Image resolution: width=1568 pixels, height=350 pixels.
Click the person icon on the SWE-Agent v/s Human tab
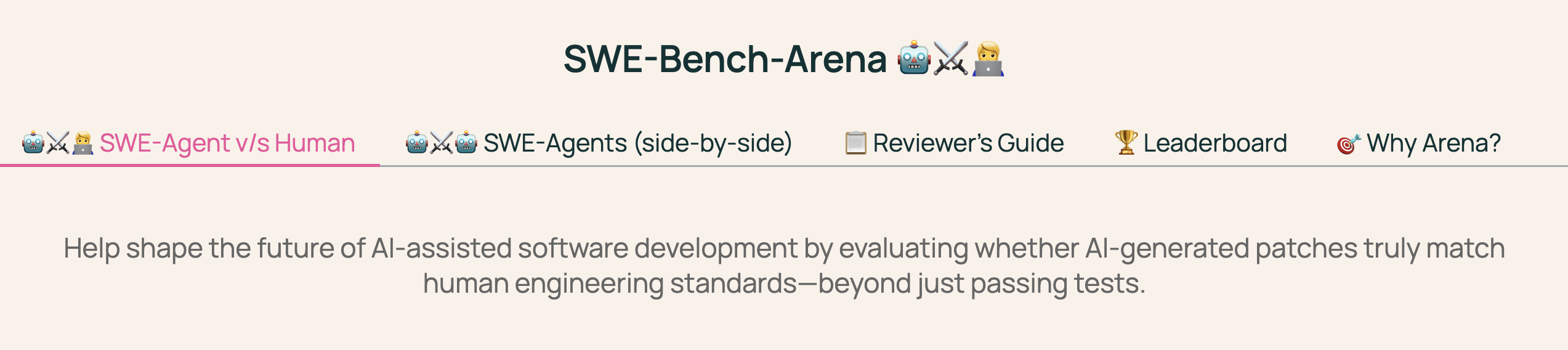83,143
